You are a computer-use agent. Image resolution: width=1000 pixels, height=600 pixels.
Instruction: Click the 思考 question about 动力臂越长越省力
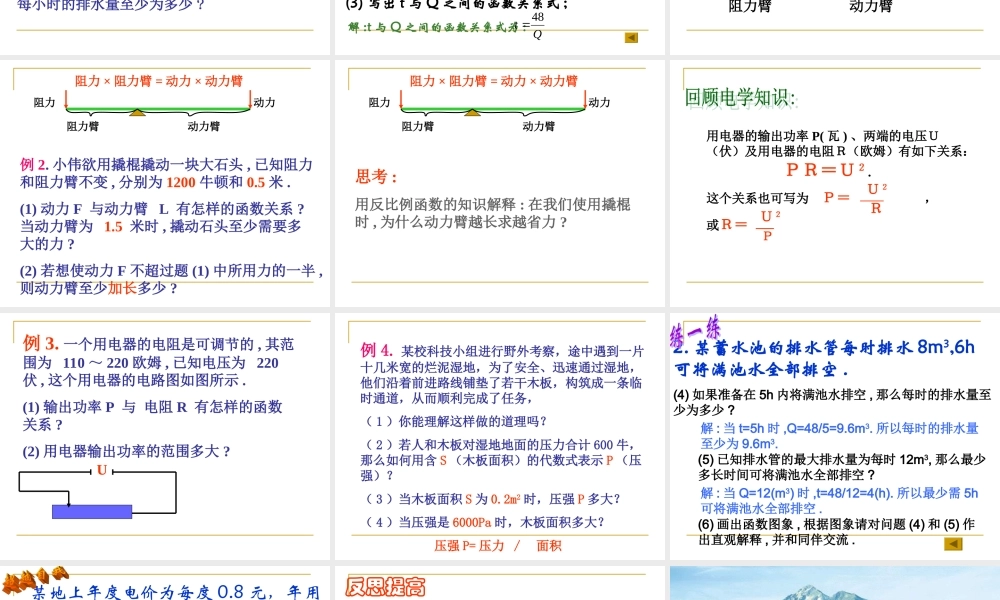pos(492,213)
